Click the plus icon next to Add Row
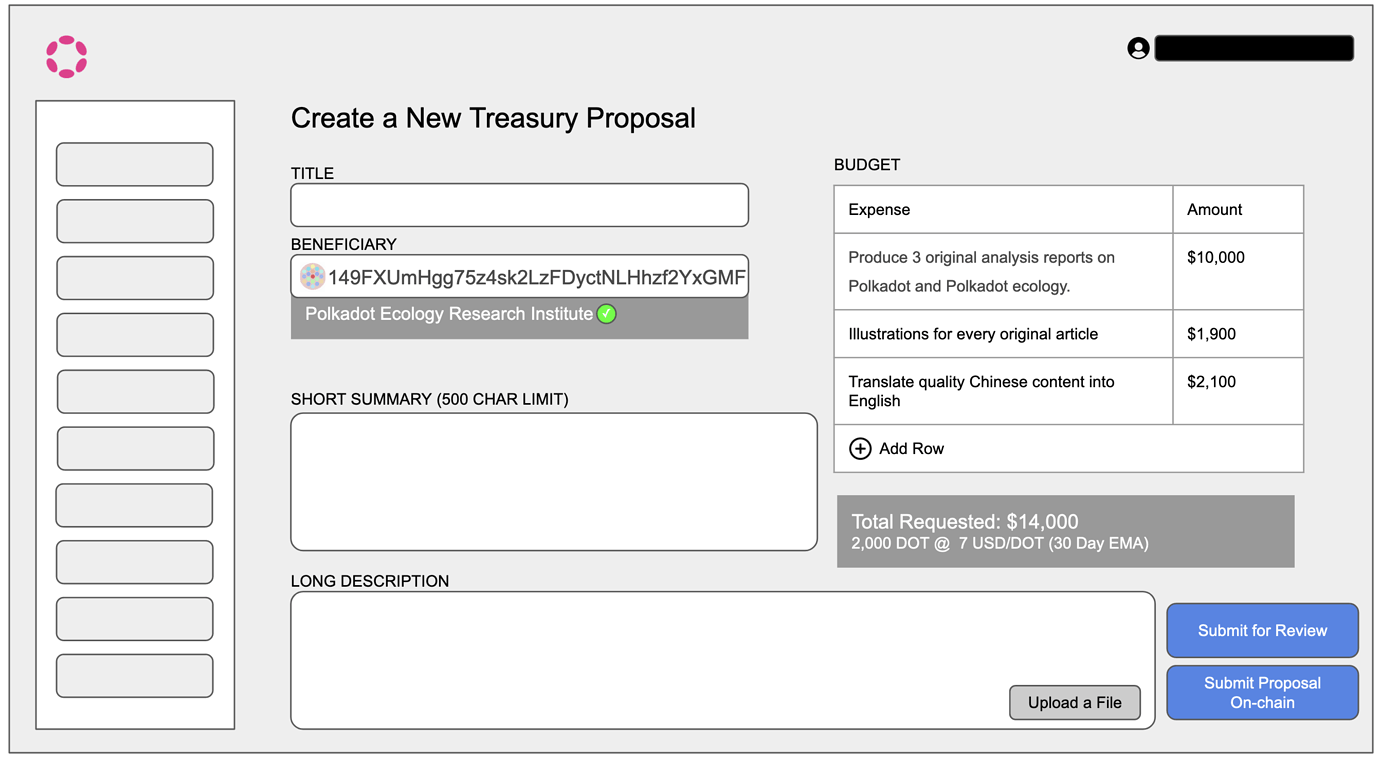 click(x=860, y=448)
